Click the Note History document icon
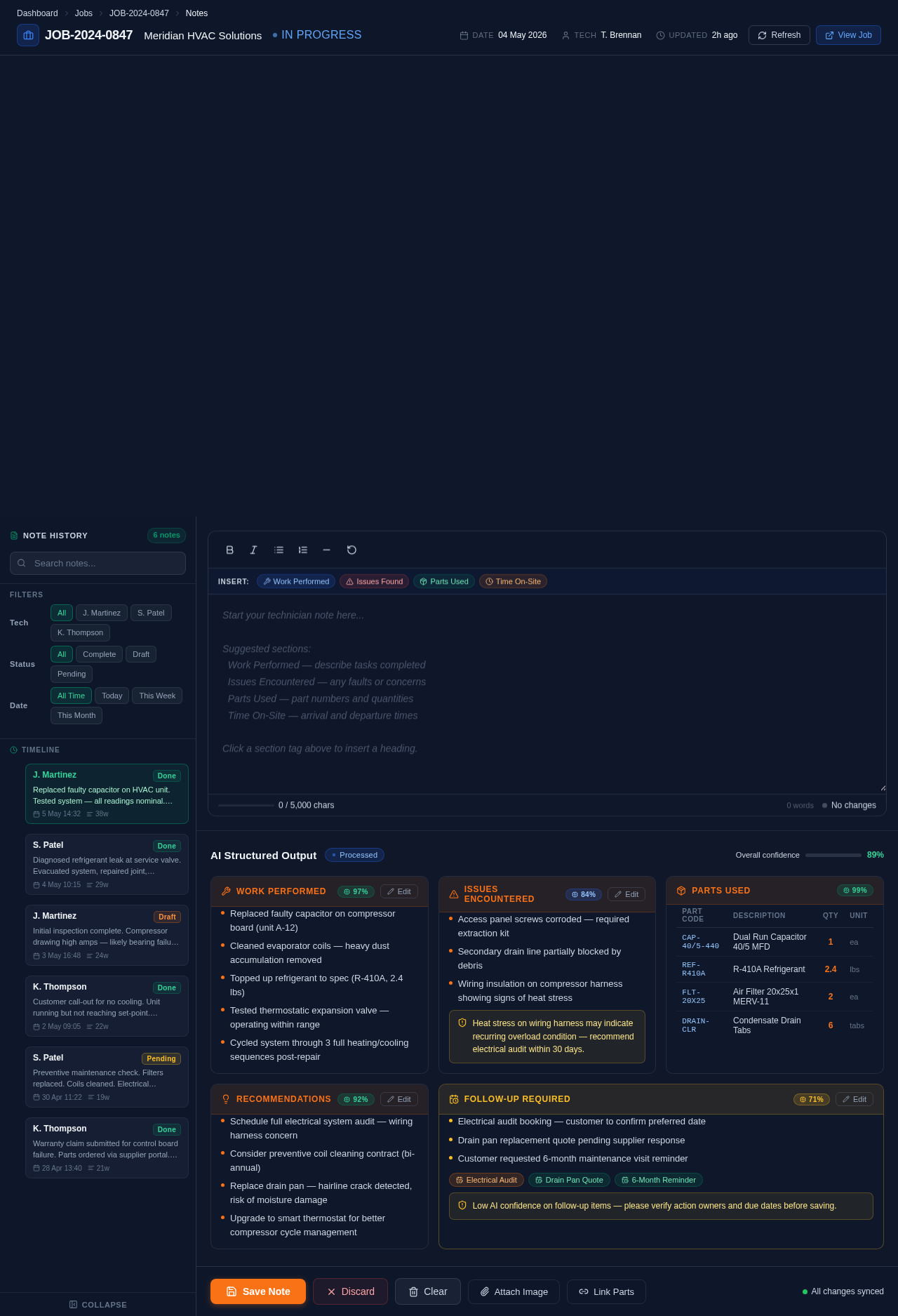898x1316 pixels. (14, 536)
